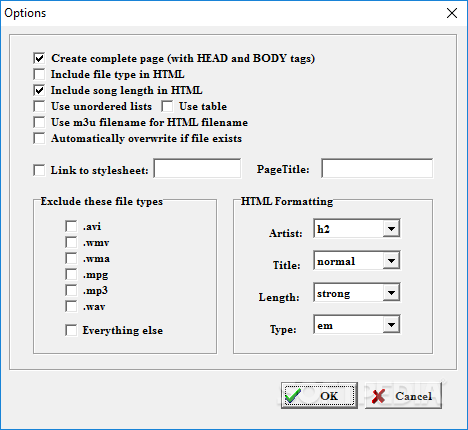
Task: Disable Include song length in HTML
Action: [39, 90]
